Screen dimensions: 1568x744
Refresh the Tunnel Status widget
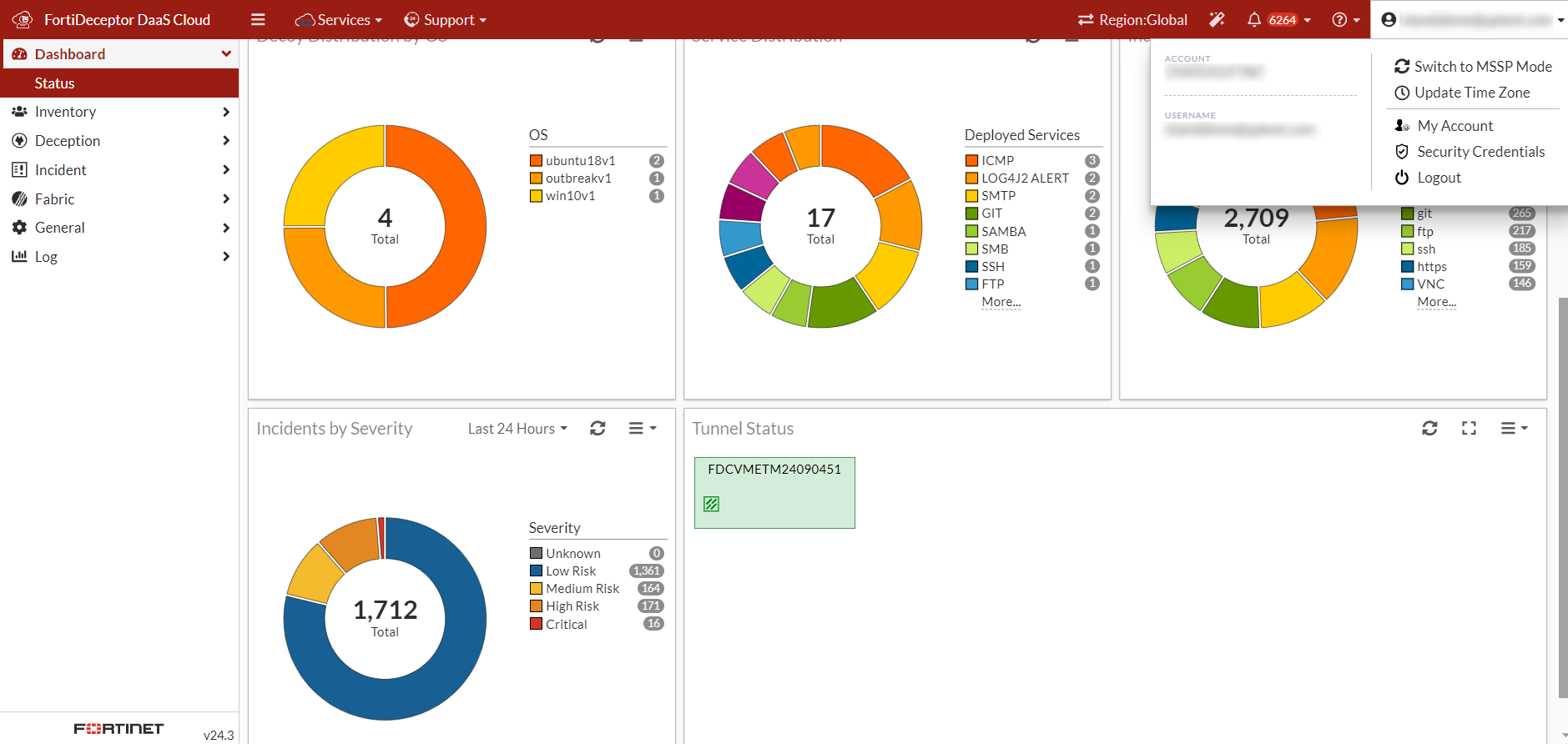(1429, 428)
